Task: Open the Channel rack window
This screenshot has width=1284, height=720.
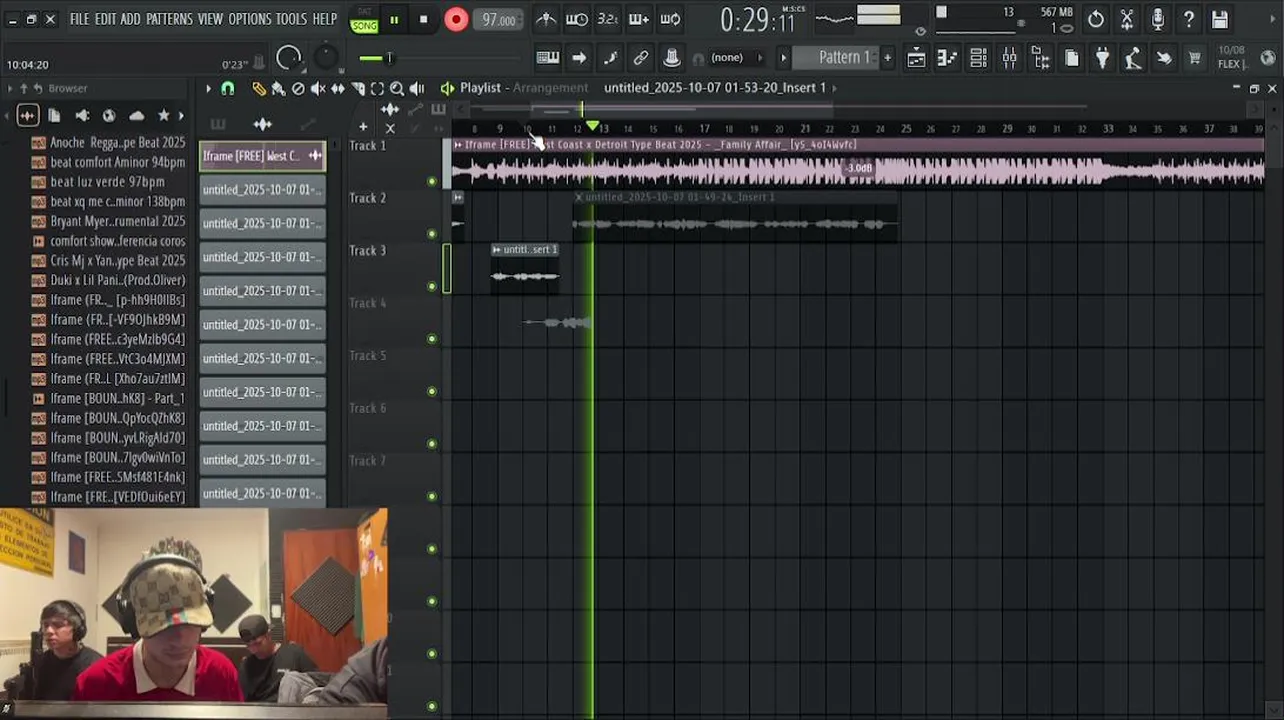Action: (x=978, y=58)
